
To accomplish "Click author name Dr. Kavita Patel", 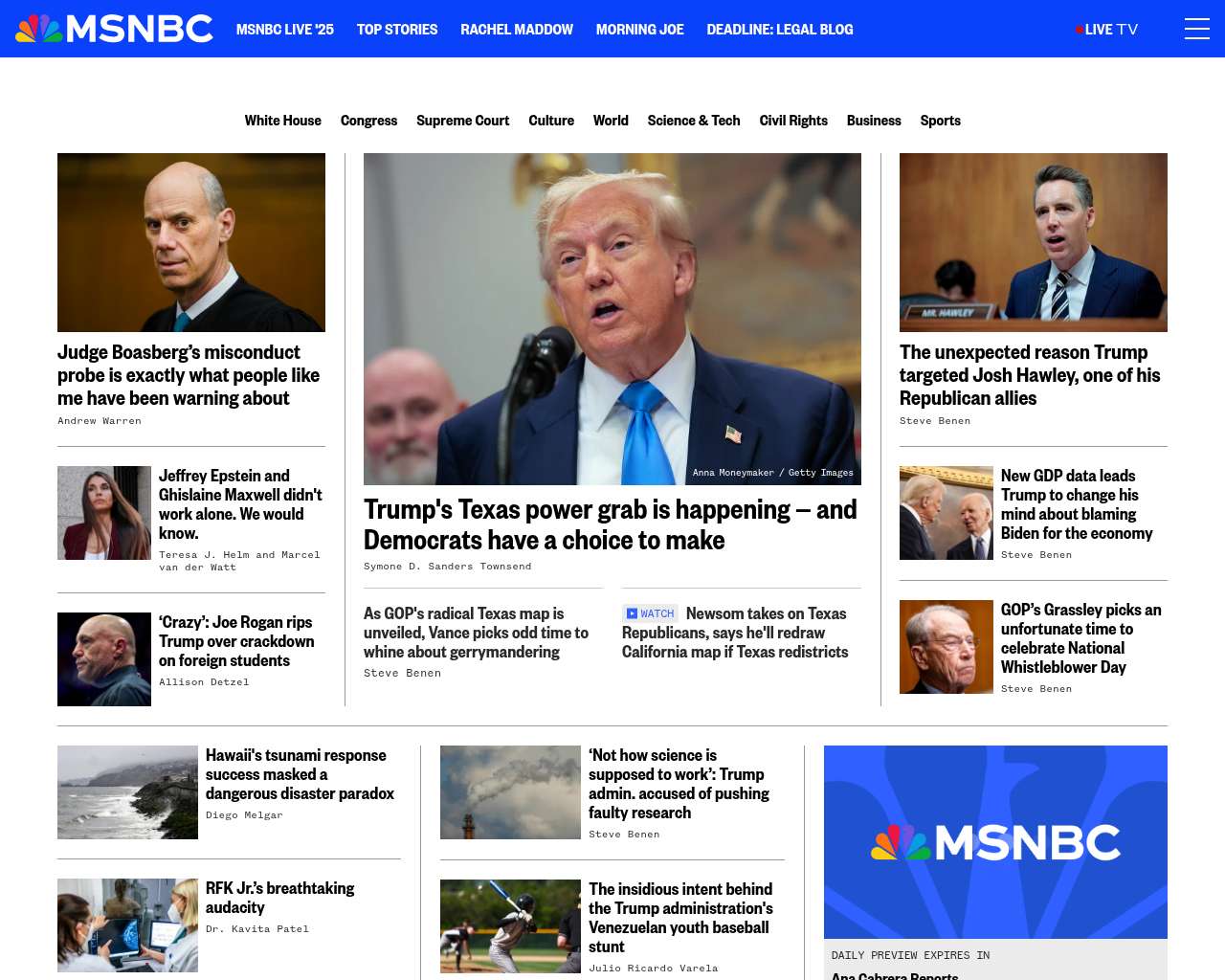I will pos(257,929).
